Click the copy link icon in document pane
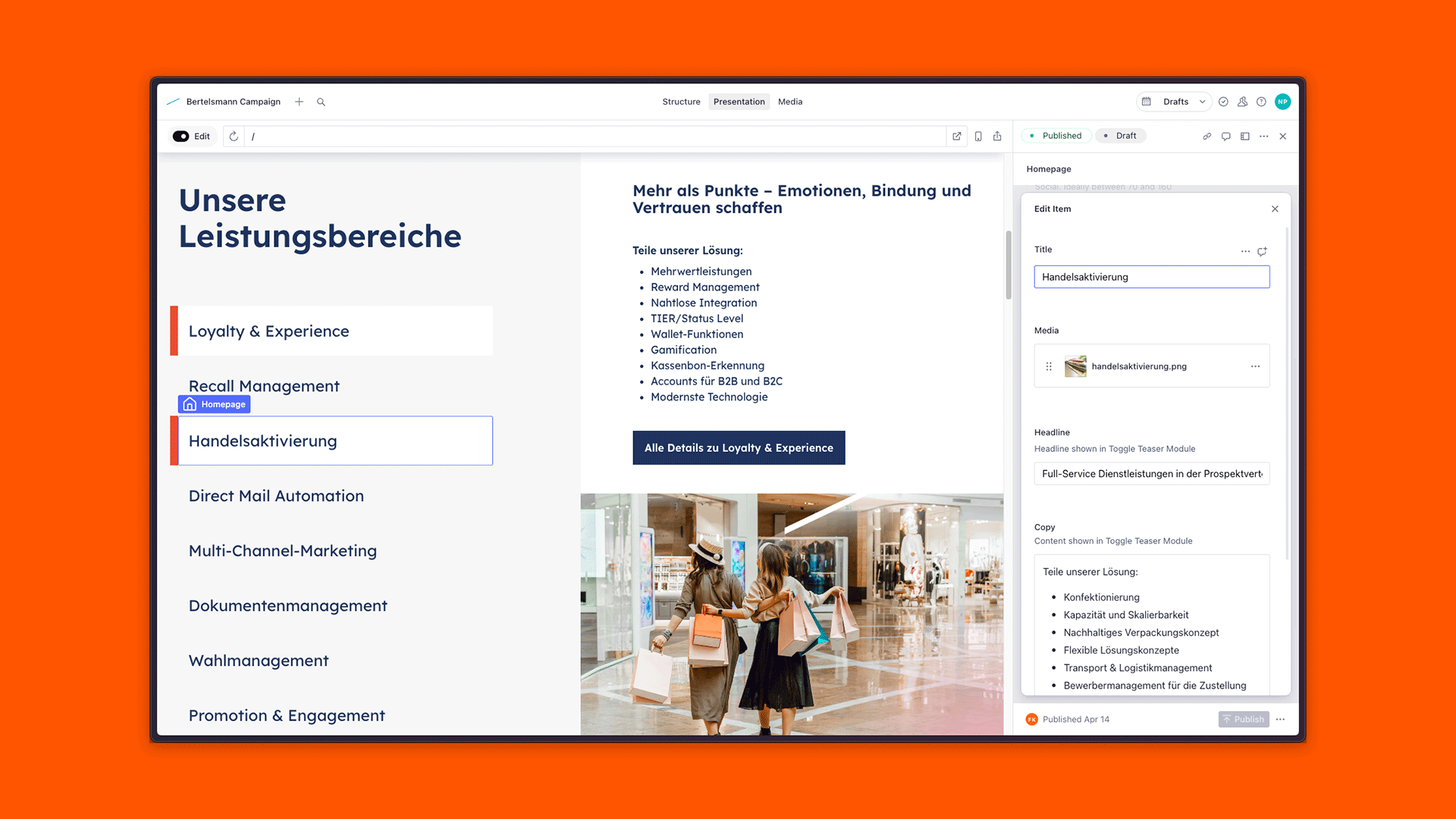This screenshot has width=1456, height=819. tap(1207, 136)
